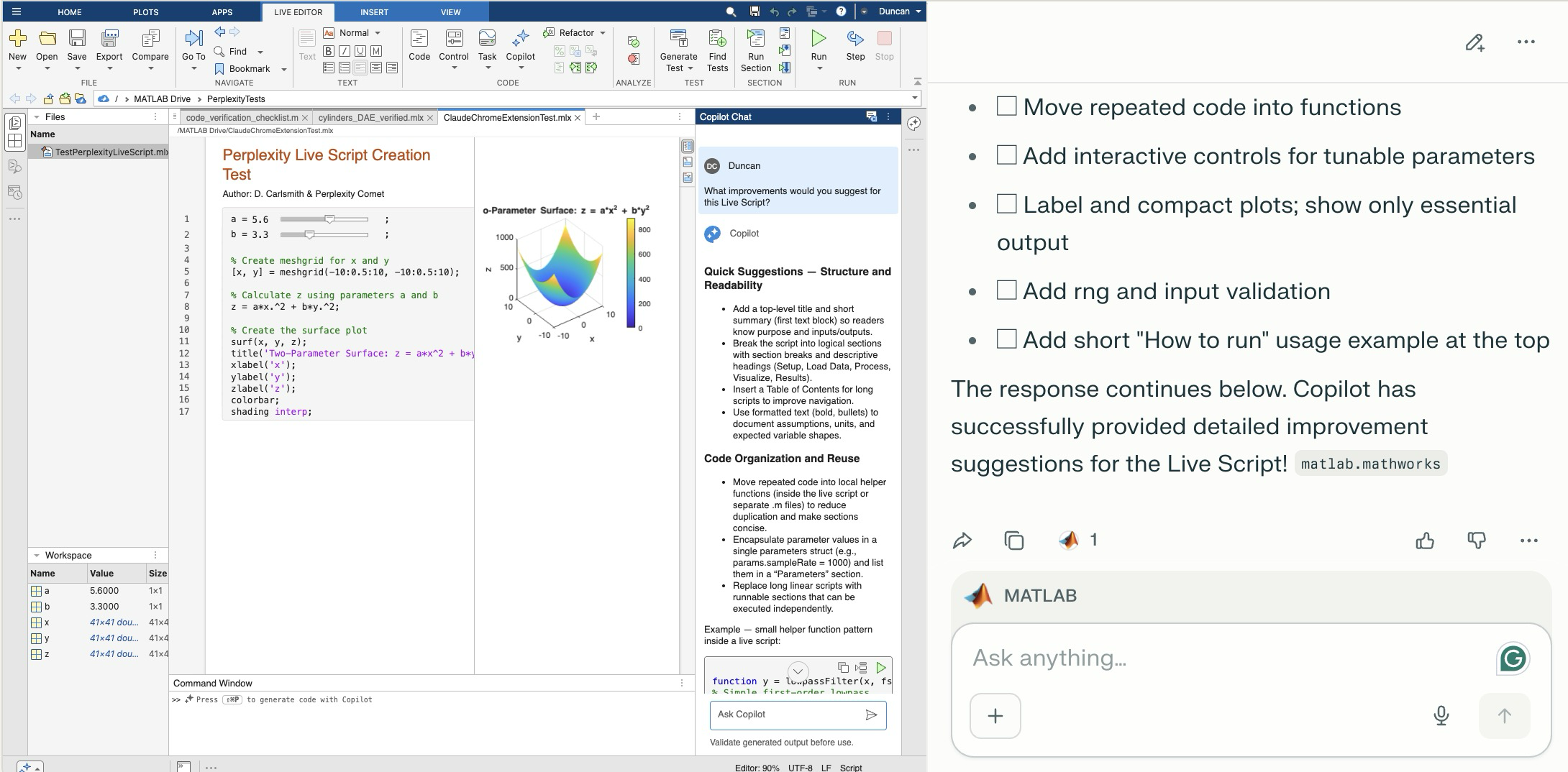Viewport: 1568px width, 772px height.
Task: Click the thumbs up icon in the assistant panel
Action: point(1425,541)
